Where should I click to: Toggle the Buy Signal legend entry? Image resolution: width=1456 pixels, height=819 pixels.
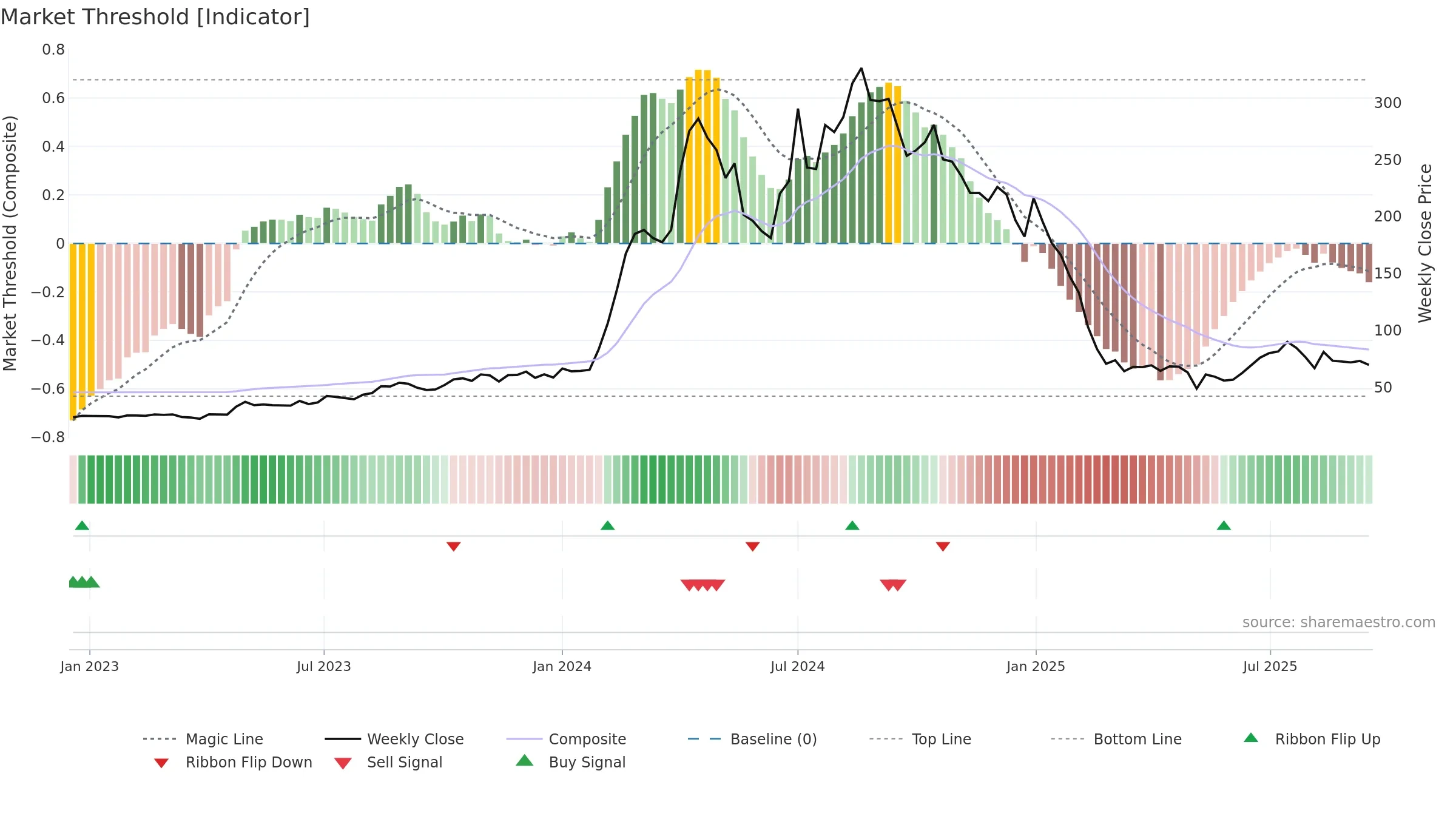tap(570, 762)
